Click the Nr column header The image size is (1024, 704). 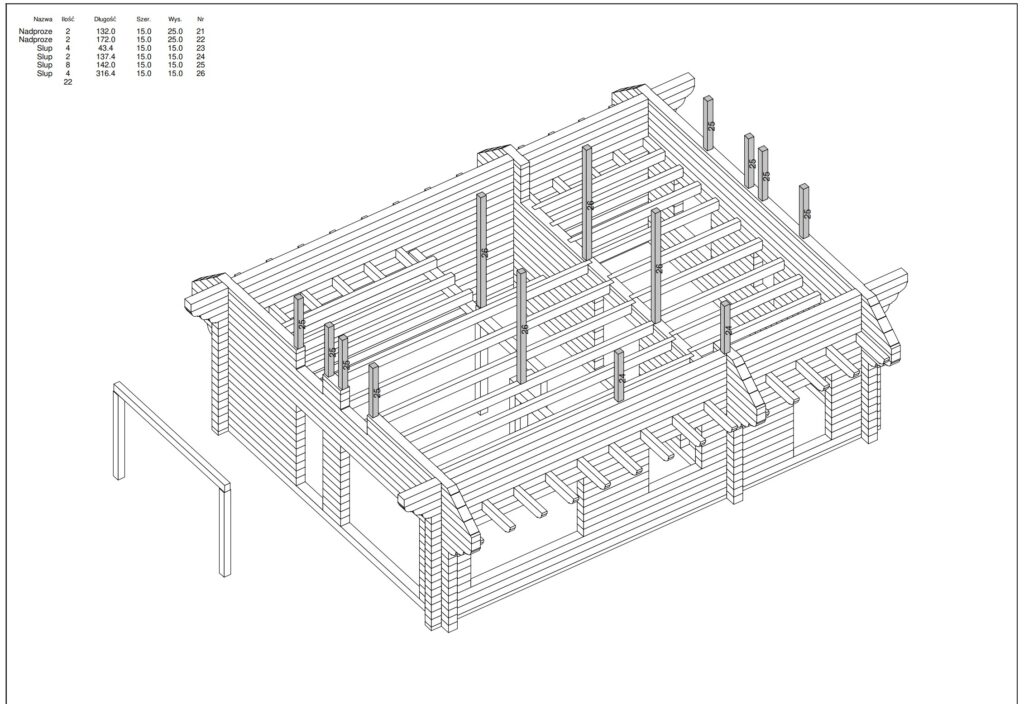(x=201, y=19)
